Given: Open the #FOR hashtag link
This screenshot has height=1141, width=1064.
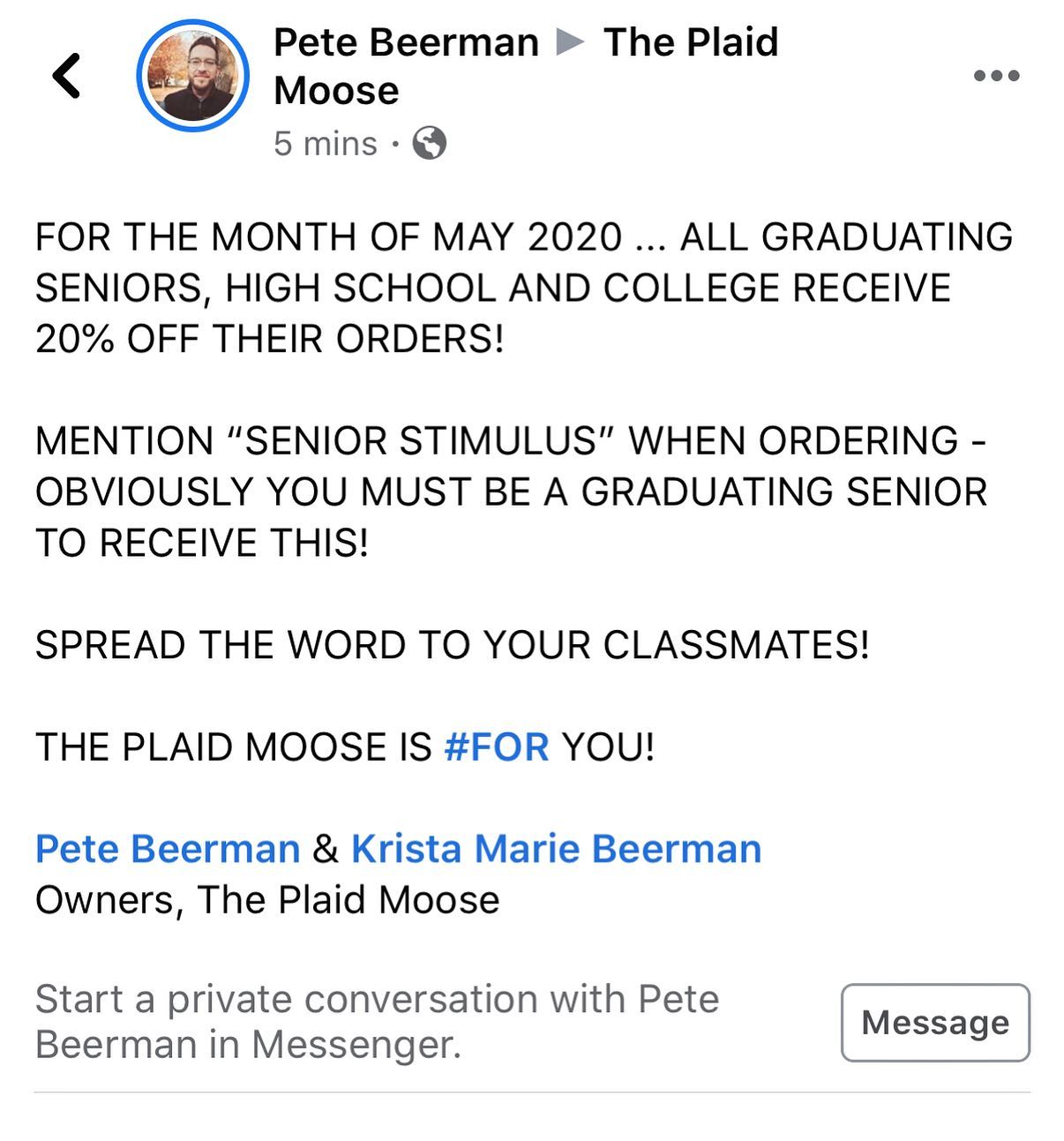Looking at the screenshot, I should tap(497, 747).
